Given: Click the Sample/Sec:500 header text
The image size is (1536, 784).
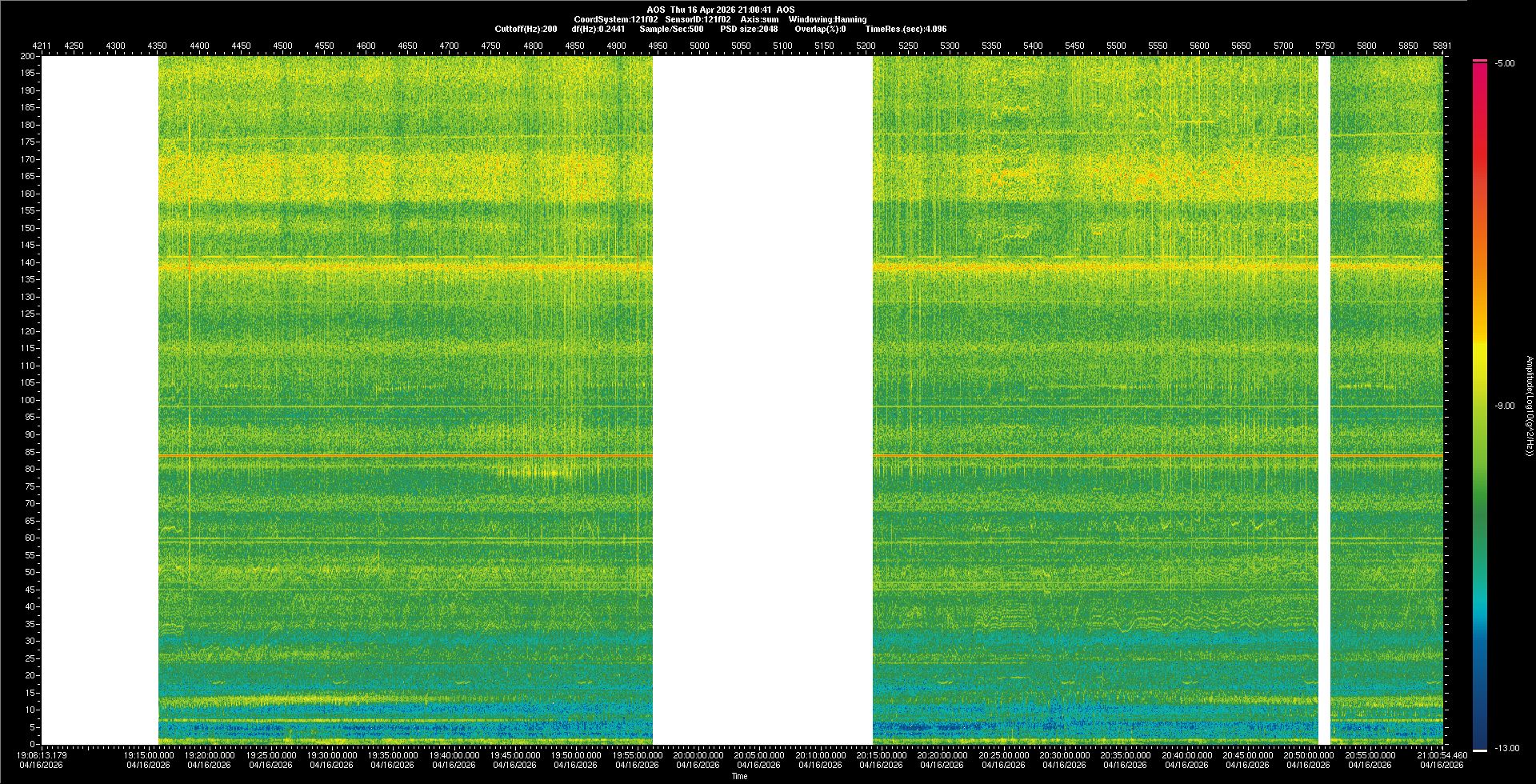Looking at the screenshot, I should point(671,29).
